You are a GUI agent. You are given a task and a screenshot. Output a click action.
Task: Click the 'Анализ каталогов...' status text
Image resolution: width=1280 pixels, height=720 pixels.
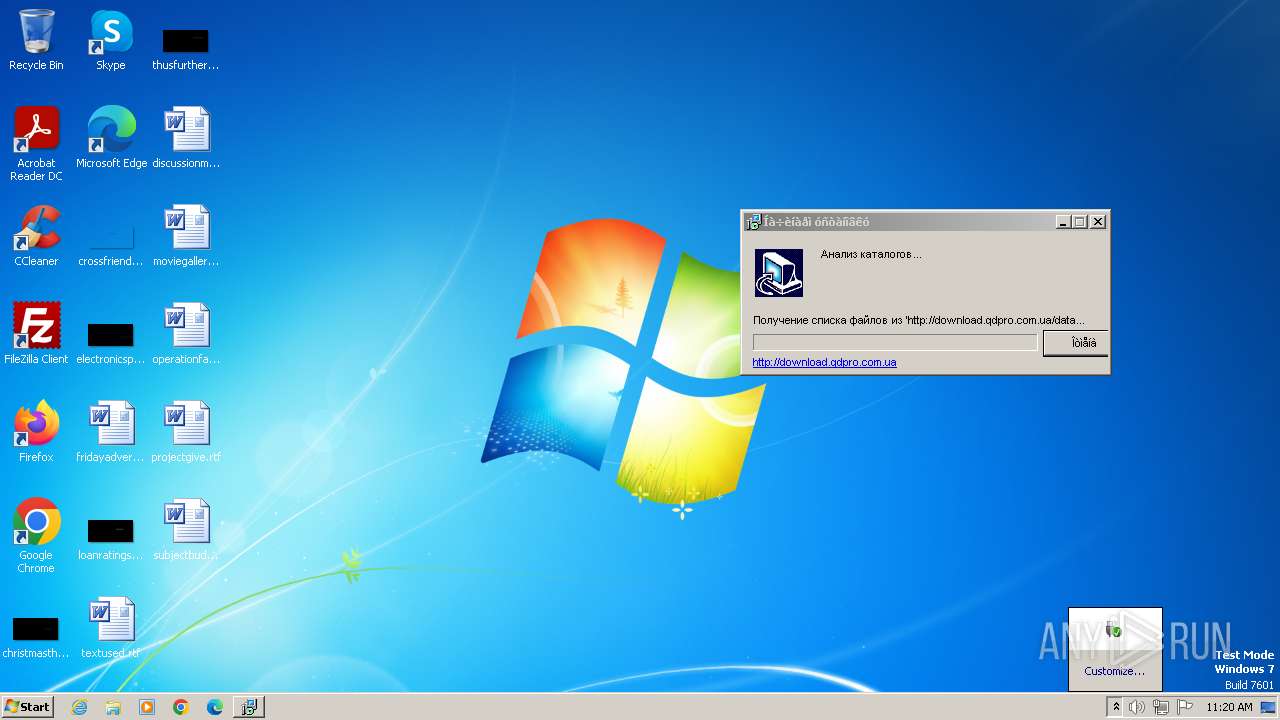(x=871, y=254)
